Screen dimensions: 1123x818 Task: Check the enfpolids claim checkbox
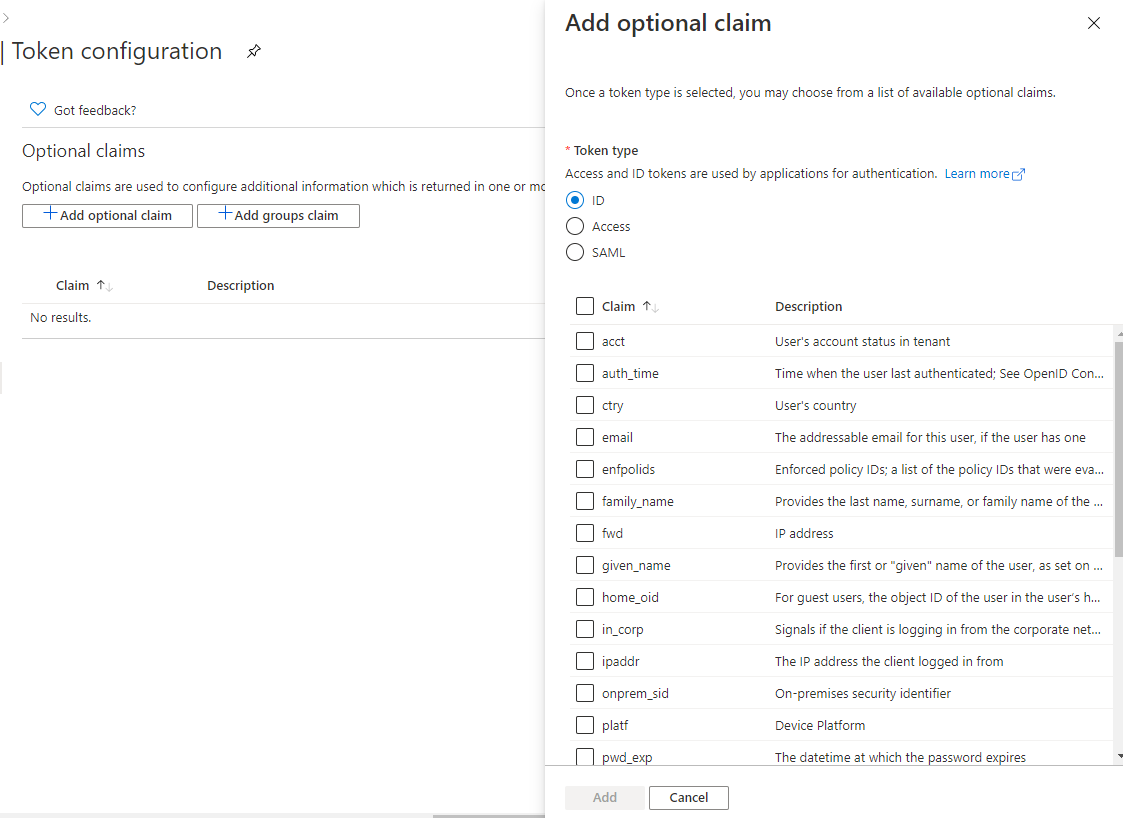pyautogui.click(x=585, y=469)
